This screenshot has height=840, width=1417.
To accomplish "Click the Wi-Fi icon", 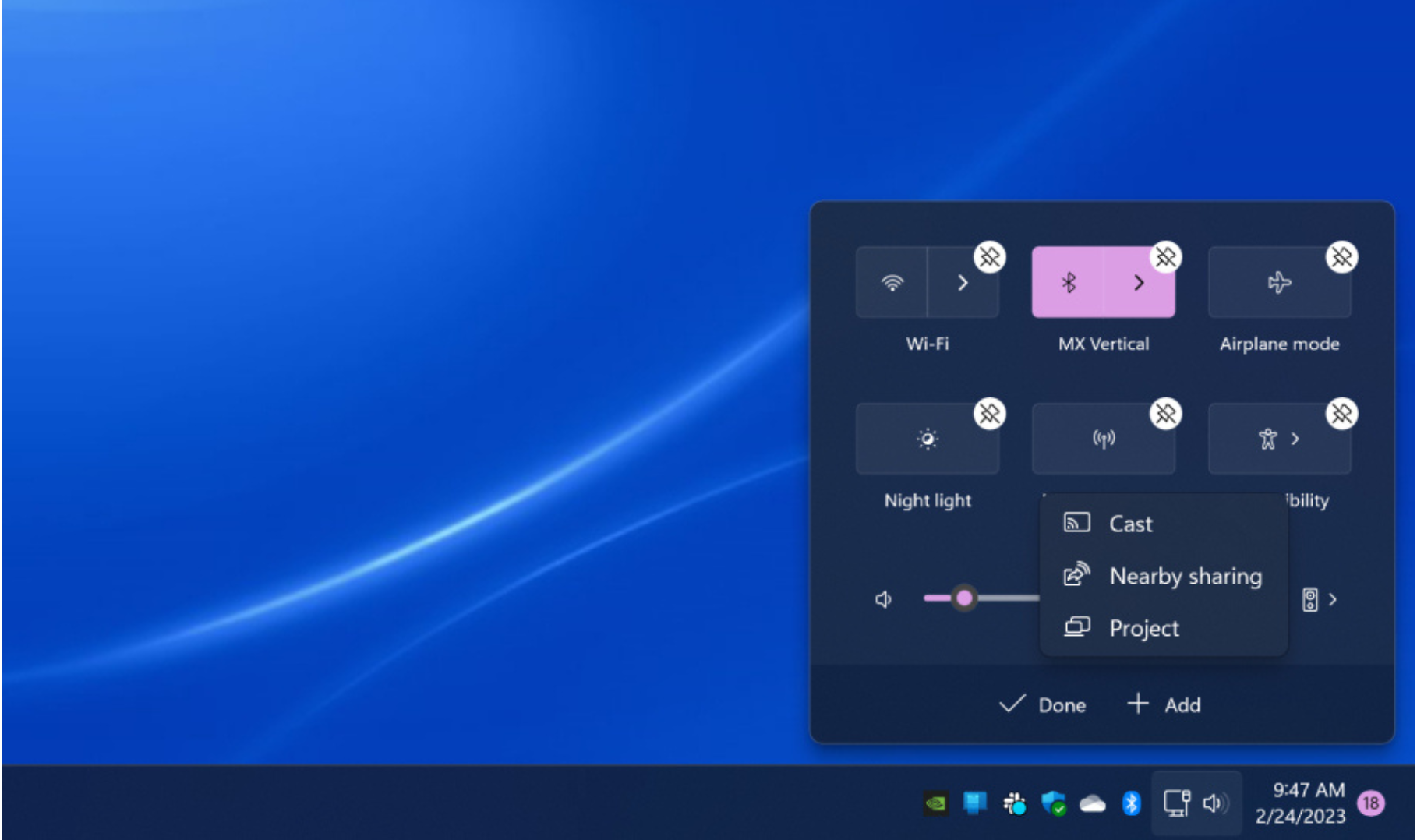I will (893, 282).
